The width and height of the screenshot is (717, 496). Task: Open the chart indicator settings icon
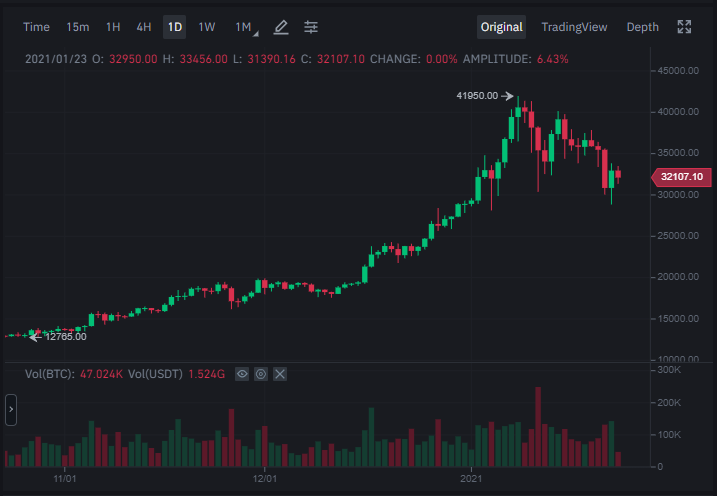click(x=311, y=27)
